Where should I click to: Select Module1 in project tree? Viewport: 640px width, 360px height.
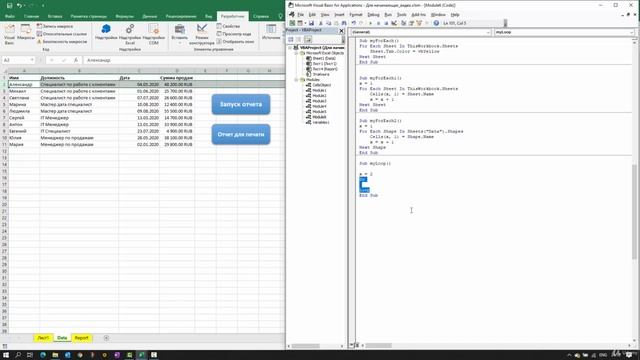316,90
